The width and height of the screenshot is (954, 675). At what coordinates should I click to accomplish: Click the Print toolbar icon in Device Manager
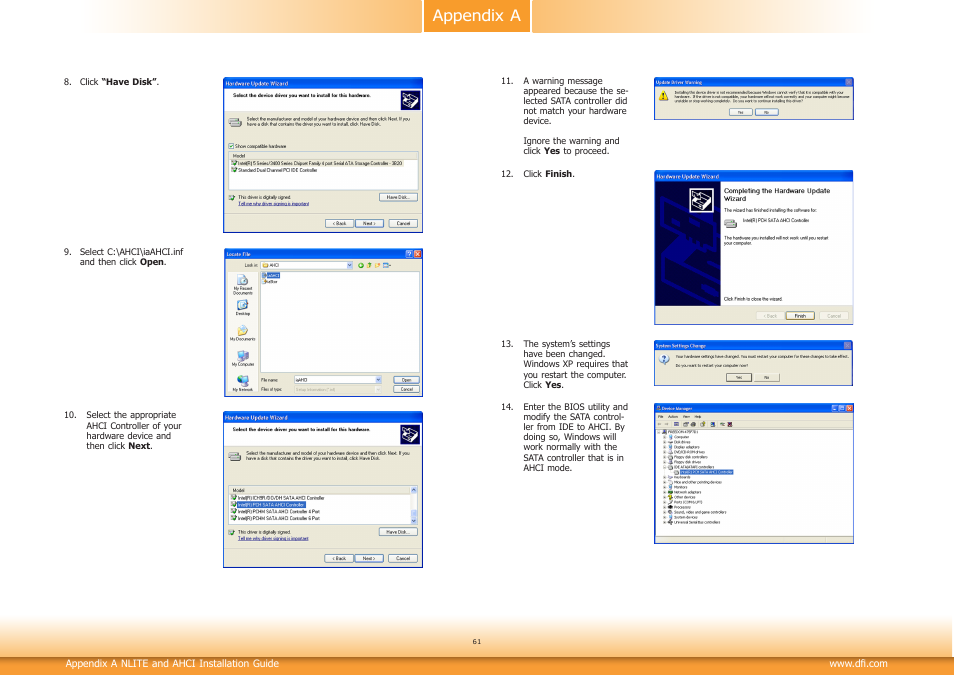pyautogui.click(x=693, y=424)
